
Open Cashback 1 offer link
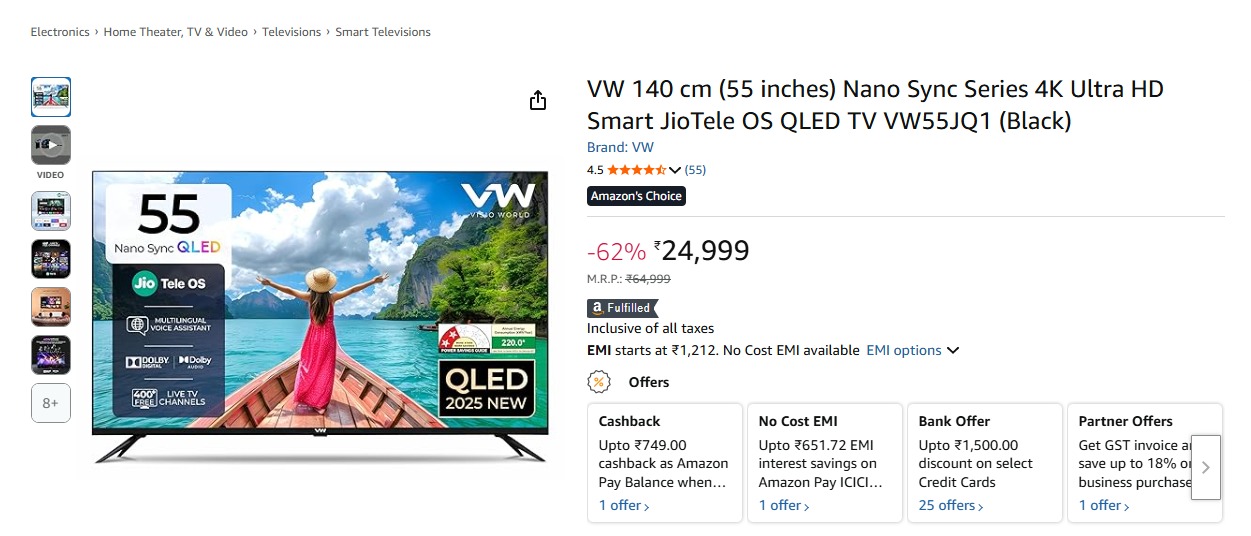click(624, 506)
